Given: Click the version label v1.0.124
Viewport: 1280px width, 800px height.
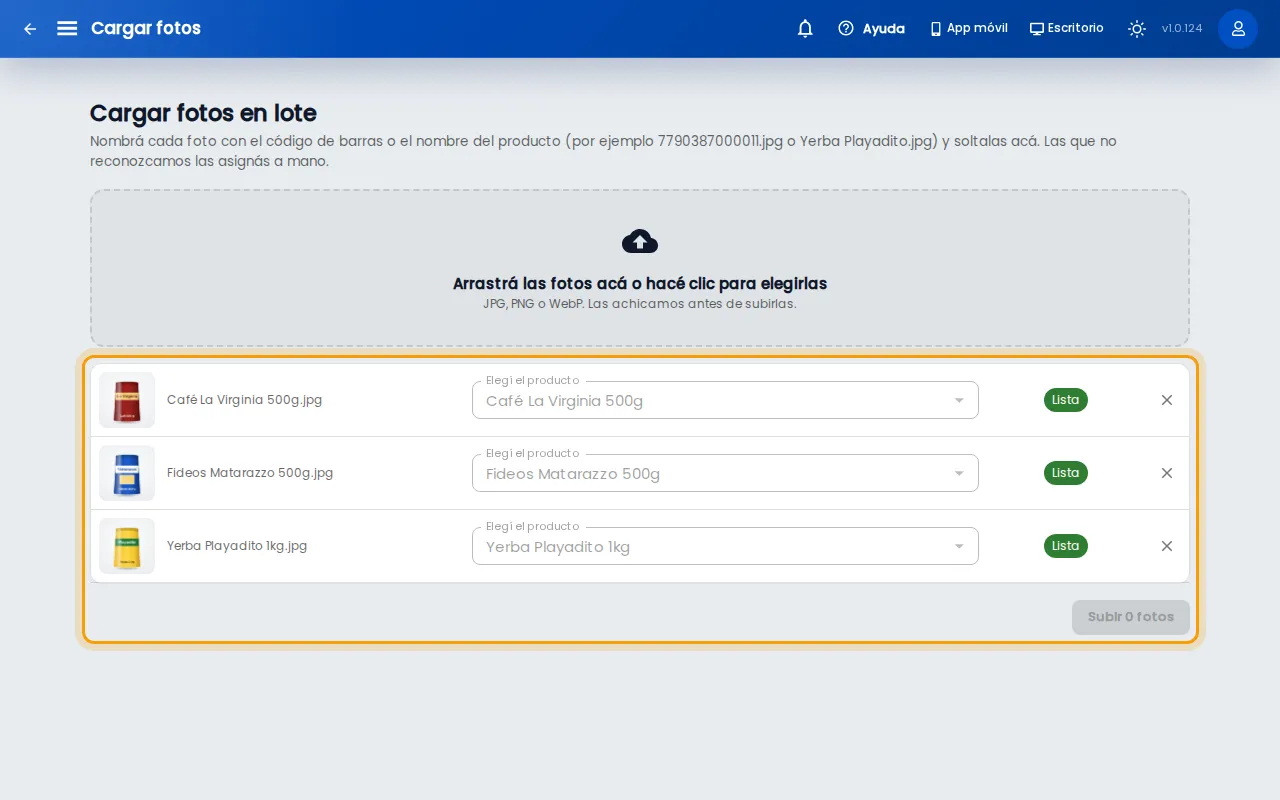Looking at the screenshot, I should tap(1182, 29).
